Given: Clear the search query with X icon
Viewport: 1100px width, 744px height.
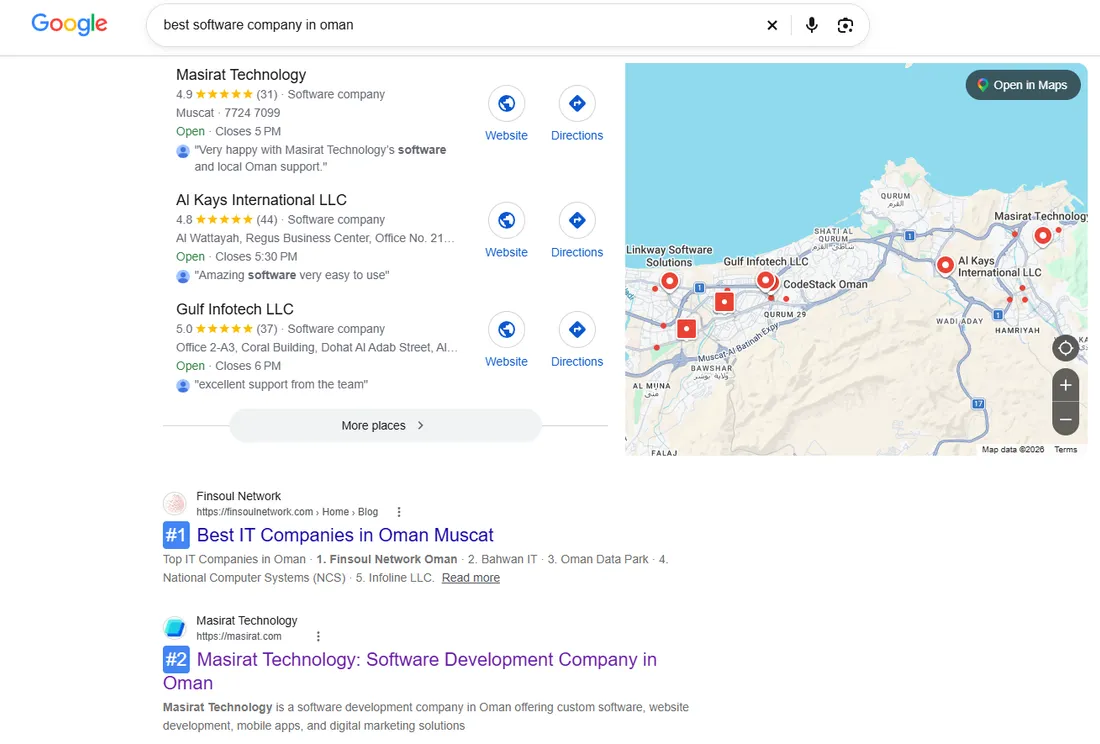Looking at the screenshot, I should [x=772, y=25].
